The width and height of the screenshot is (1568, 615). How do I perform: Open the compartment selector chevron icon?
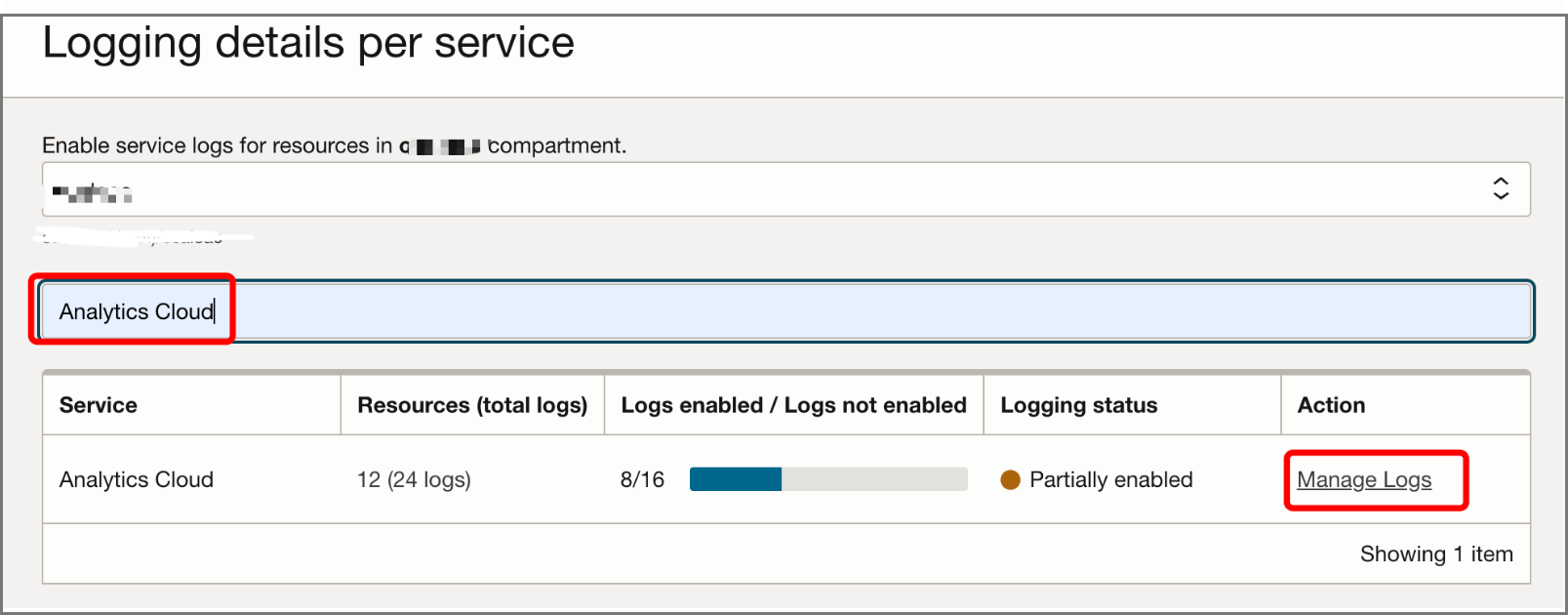click(x=1502, y=188)
